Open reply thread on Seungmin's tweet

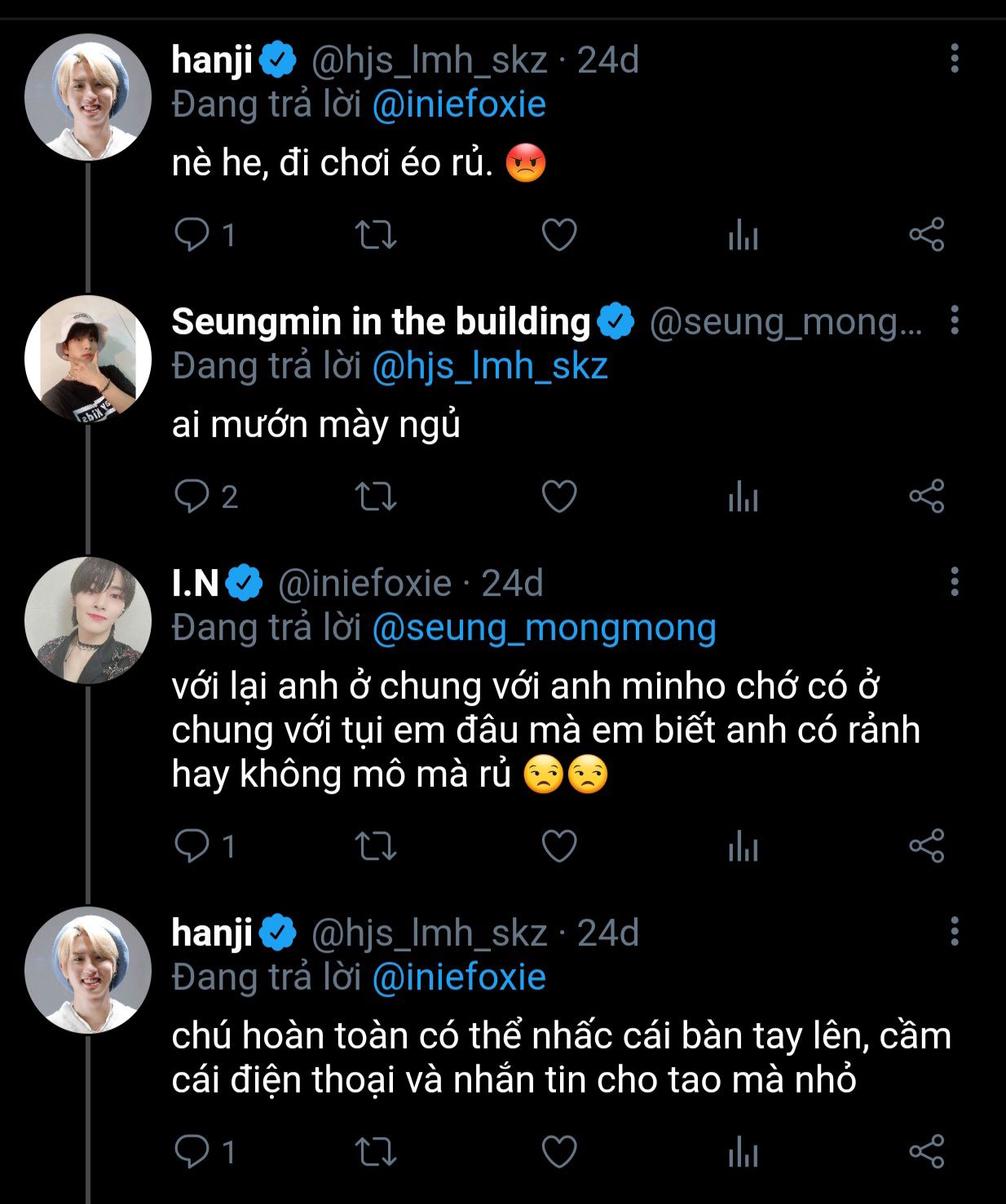pyautogui.click(x=192, y=496)
